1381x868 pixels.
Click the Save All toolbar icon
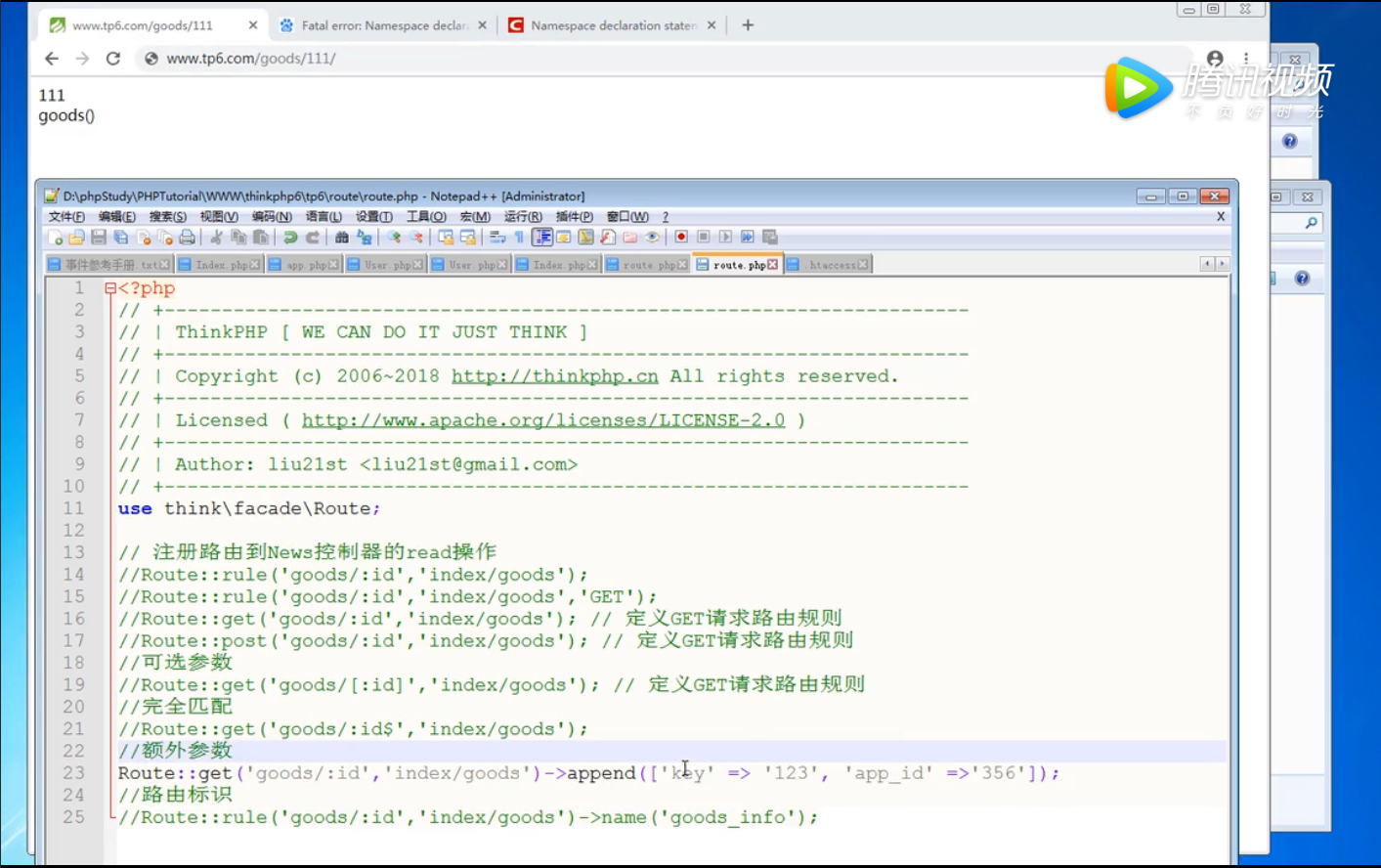(x=121, y=238)
